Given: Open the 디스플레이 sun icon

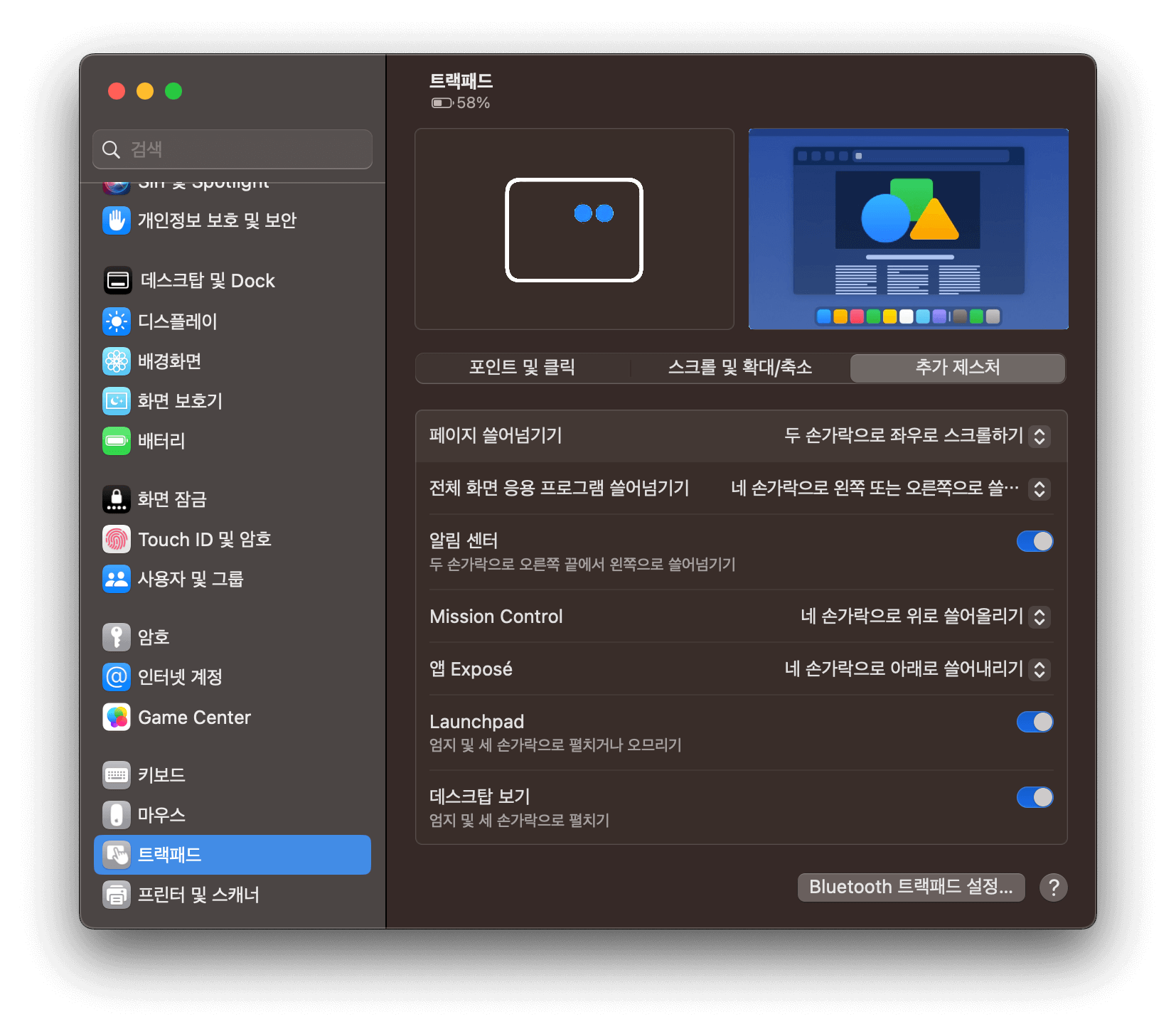Looking at the screenshot, I should (x=117, y=321).
